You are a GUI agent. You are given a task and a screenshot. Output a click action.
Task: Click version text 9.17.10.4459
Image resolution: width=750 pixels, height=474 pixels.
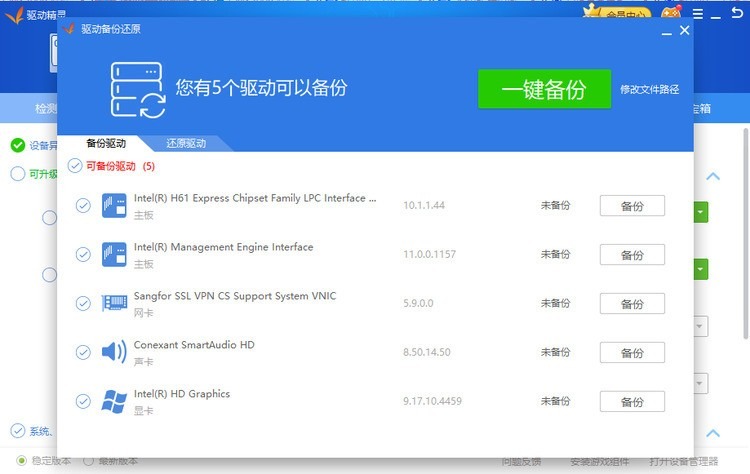(x=432, y=401)
